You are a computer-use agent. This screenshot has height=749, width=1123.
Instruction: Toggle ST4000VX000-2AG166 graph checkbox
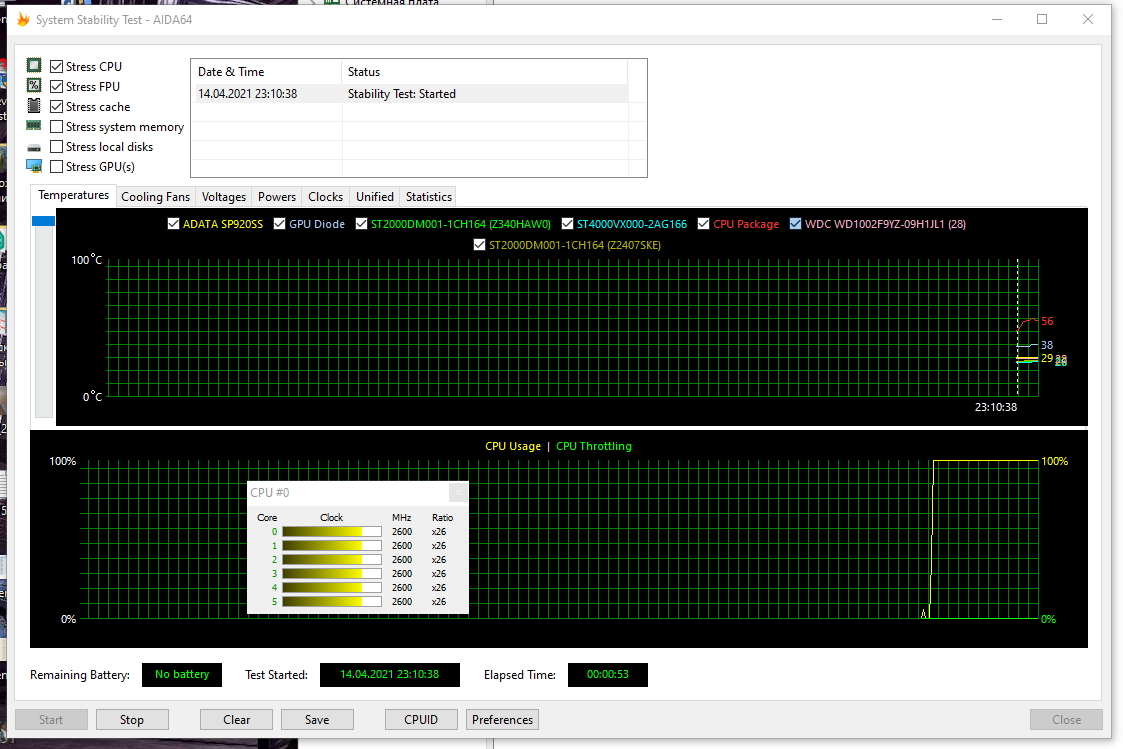(x=567, y=224)
